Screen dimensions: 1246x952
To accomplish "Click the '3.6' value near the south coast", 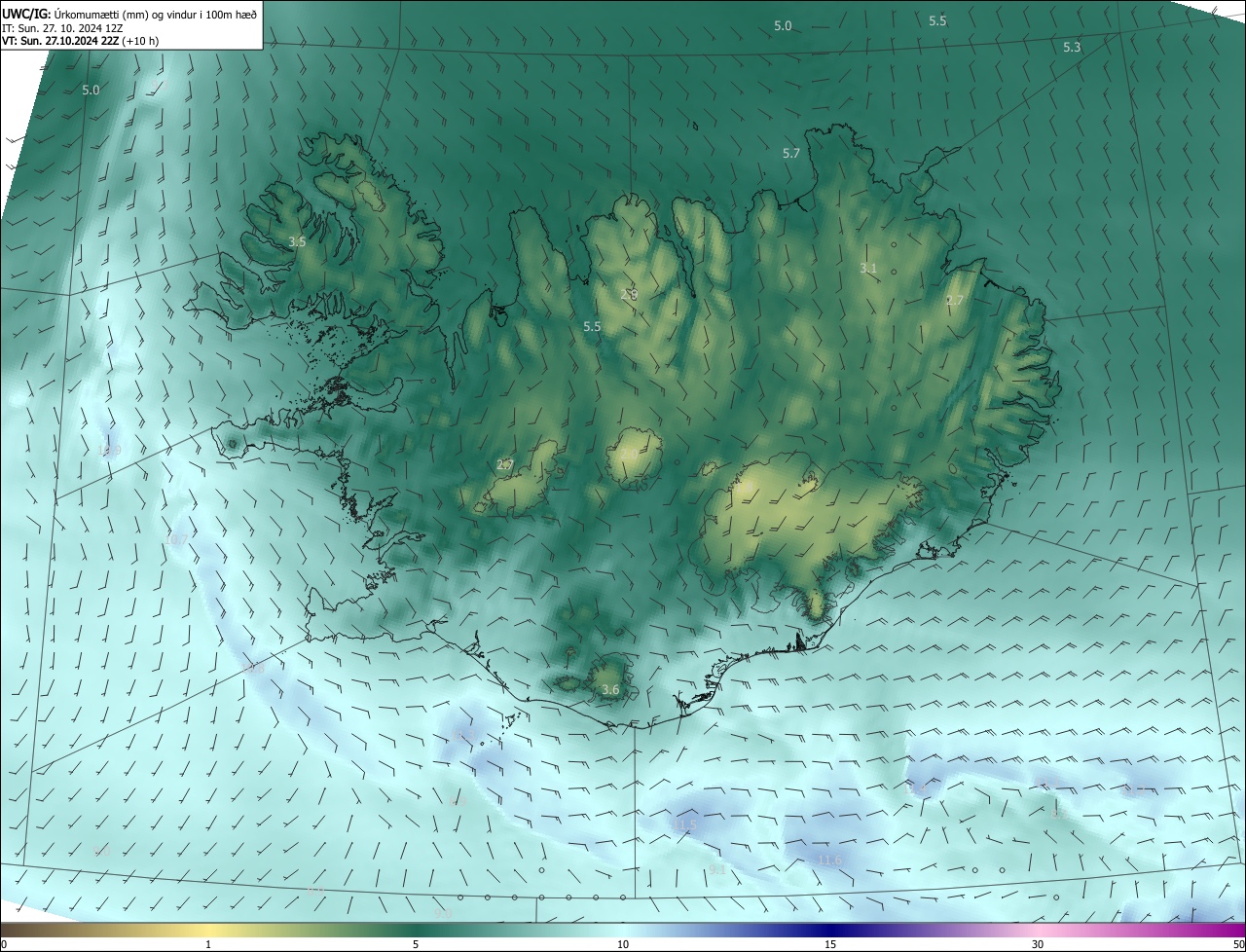I will (610, 690).
